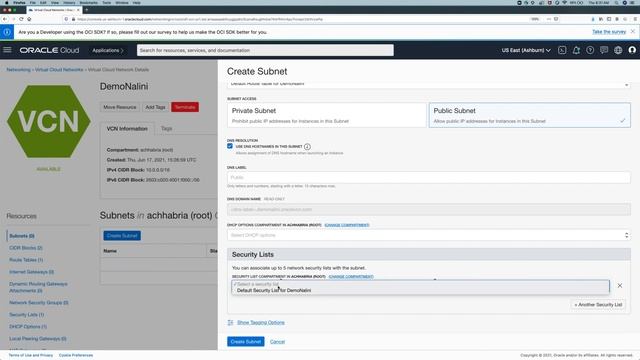640x360 pixels.
Task: Switch to the Tags tab
Action: click(167, 129)
